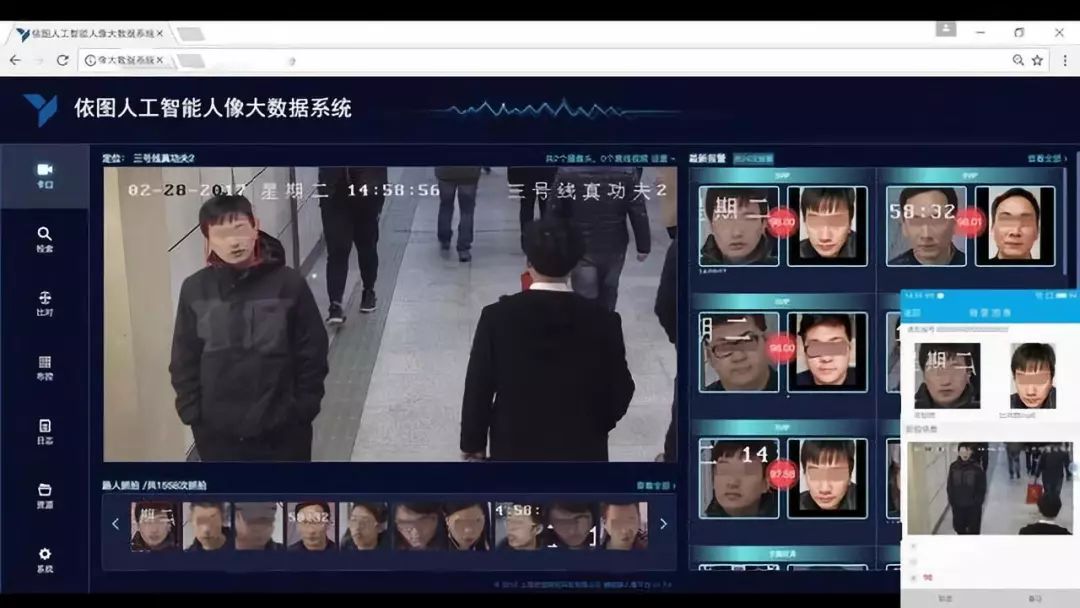The image size is (1080, 608).
Task: Open the capture photo in mobile alert panel
Action: pos(946,376)
